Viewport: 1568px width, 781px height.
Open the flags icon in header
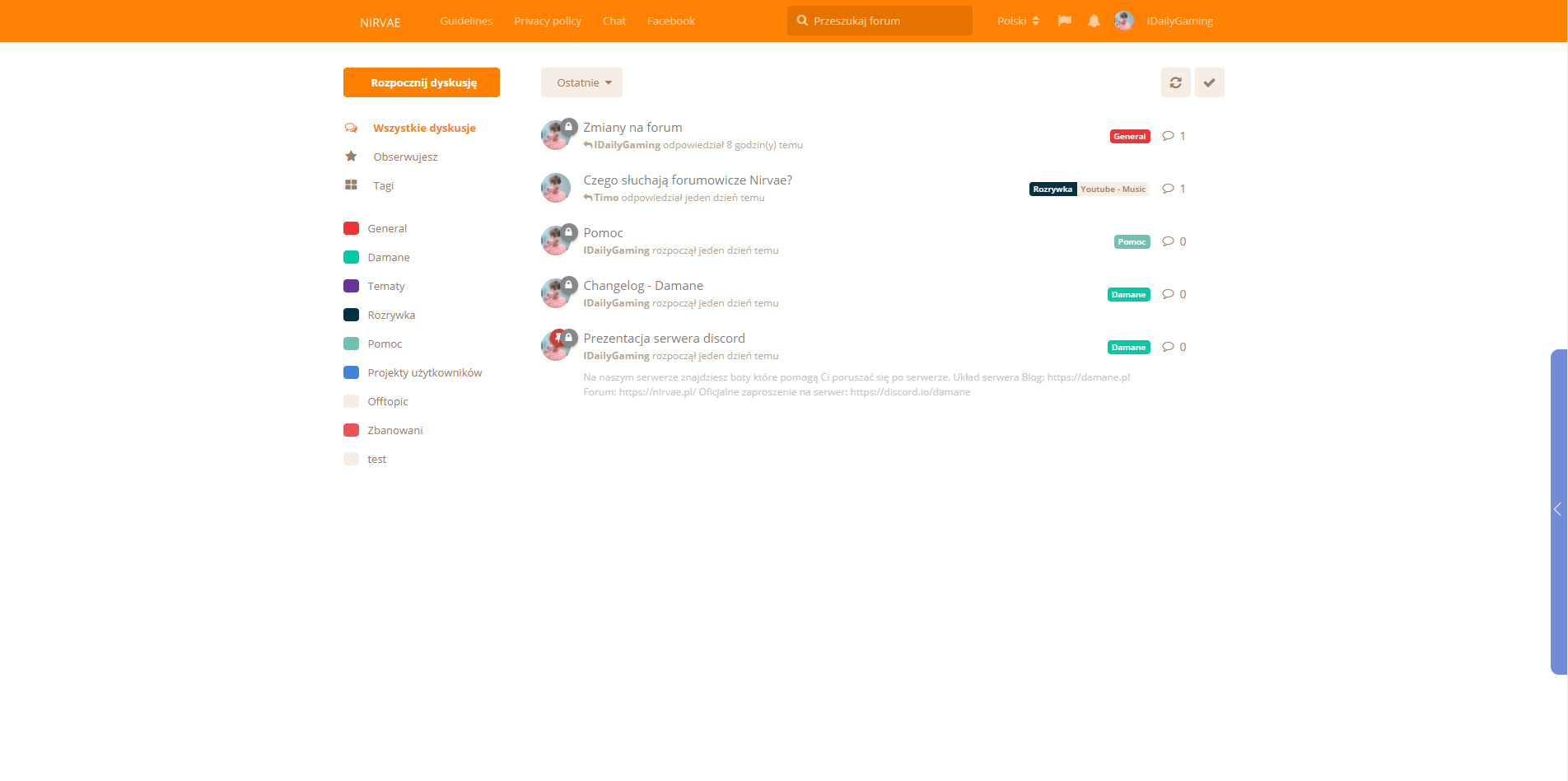(x=1065, y=21)
